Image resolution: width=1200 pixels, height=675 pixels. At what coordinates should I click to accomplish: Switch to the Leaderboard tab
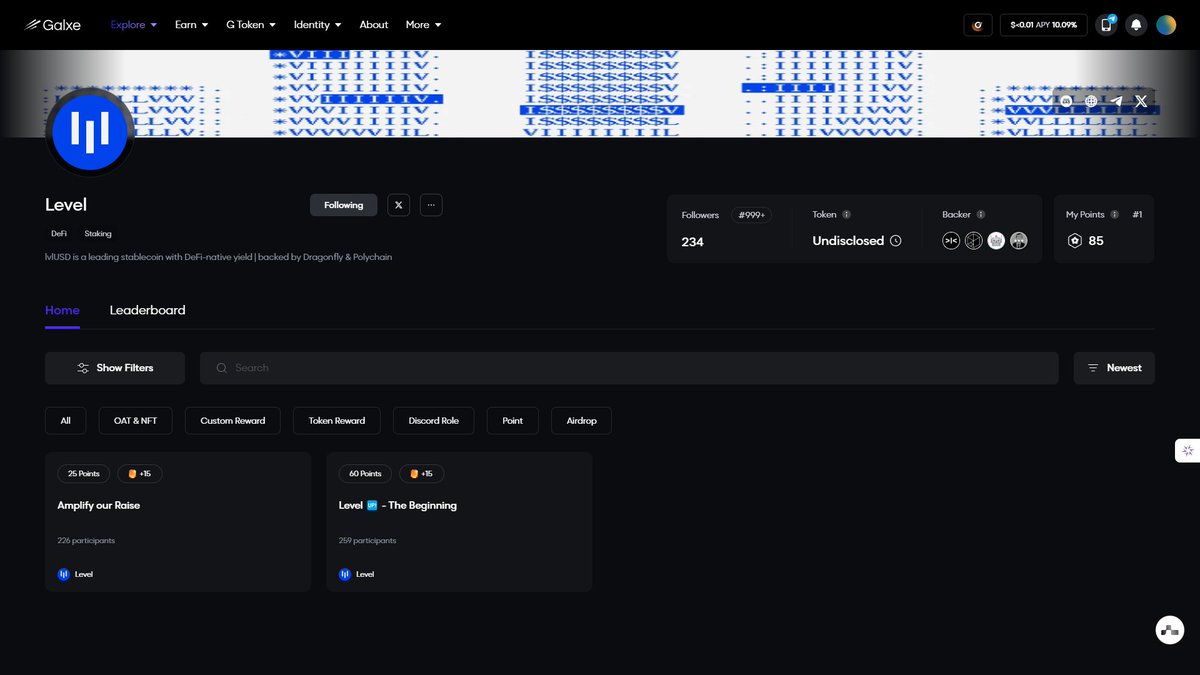(147, 310)
